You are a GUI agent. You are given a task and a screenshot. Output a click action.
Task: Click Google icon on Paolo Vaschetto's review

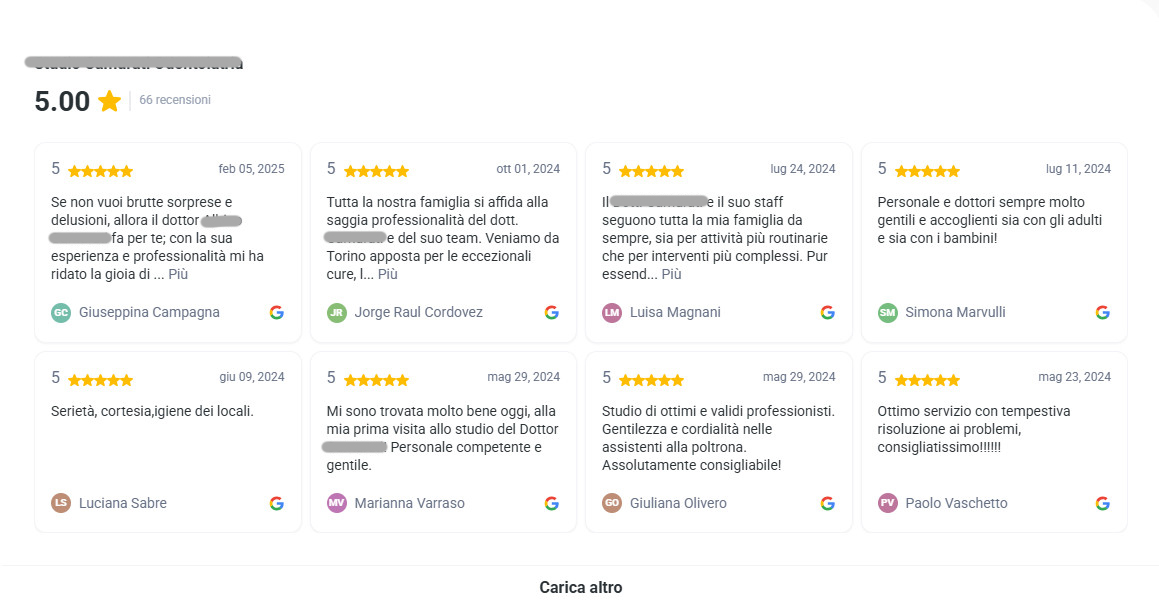point(1103,503)
